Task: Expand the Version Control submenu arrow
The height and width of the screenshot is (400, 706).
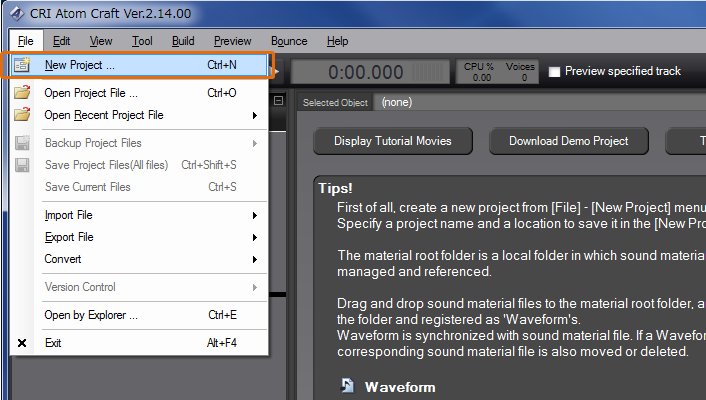Action: click(255, 287)
